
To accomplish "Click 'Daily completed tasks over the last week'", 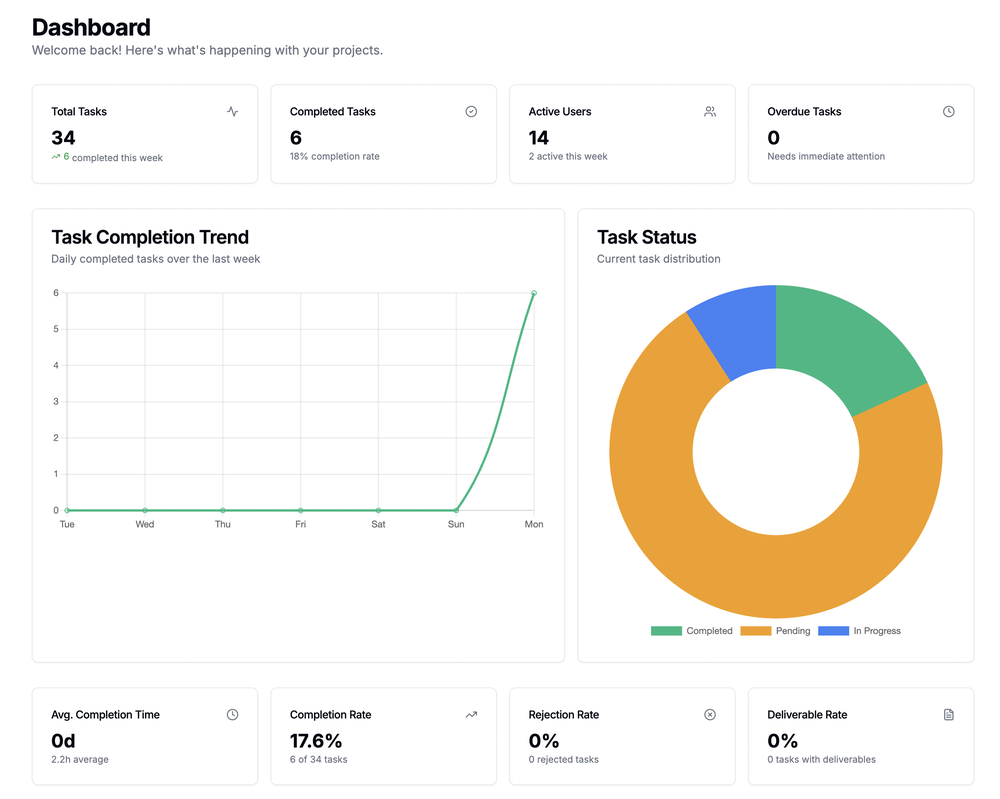I will [156, 259].
